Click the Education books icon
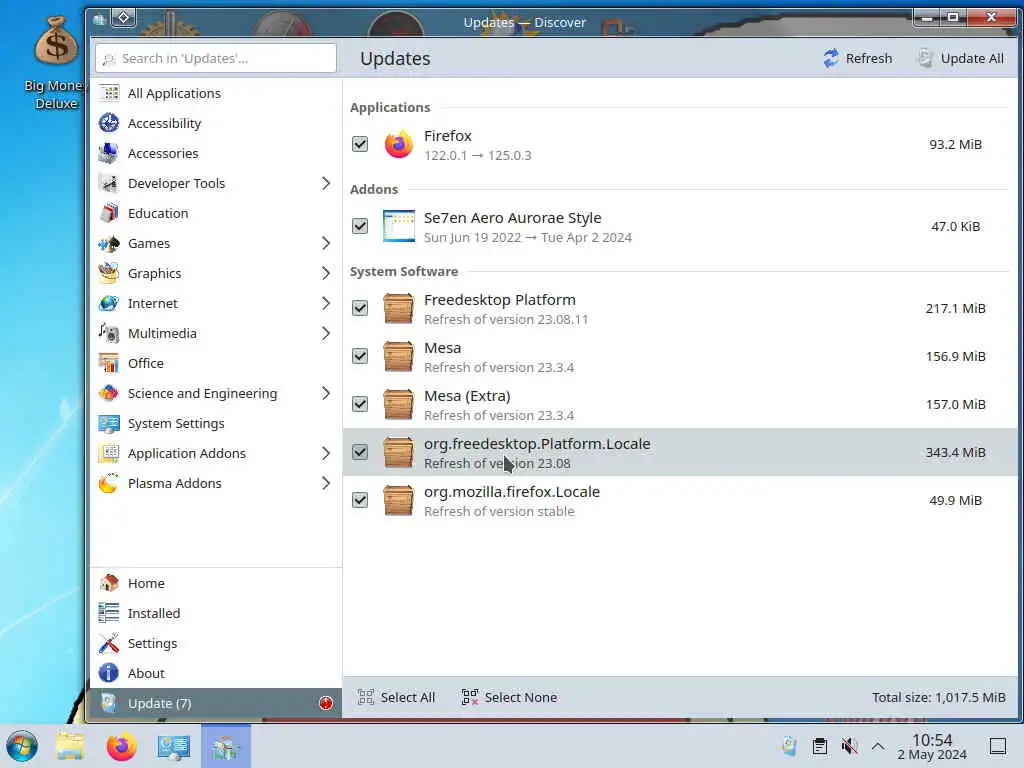The width and height of the screenshot is (1024, 768). point(109,213)
